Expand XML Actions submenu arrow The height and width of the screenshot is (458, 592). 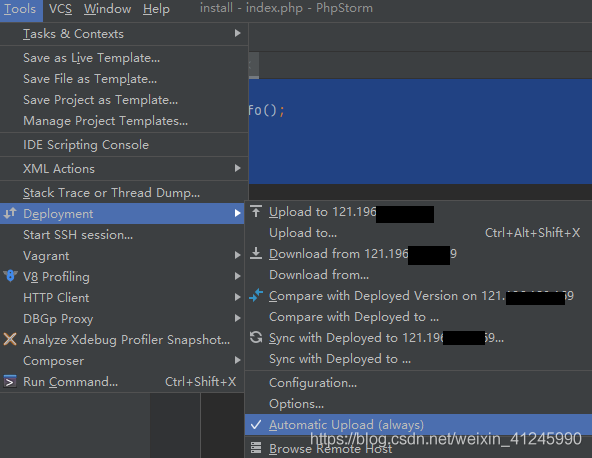tap(237, 168)
